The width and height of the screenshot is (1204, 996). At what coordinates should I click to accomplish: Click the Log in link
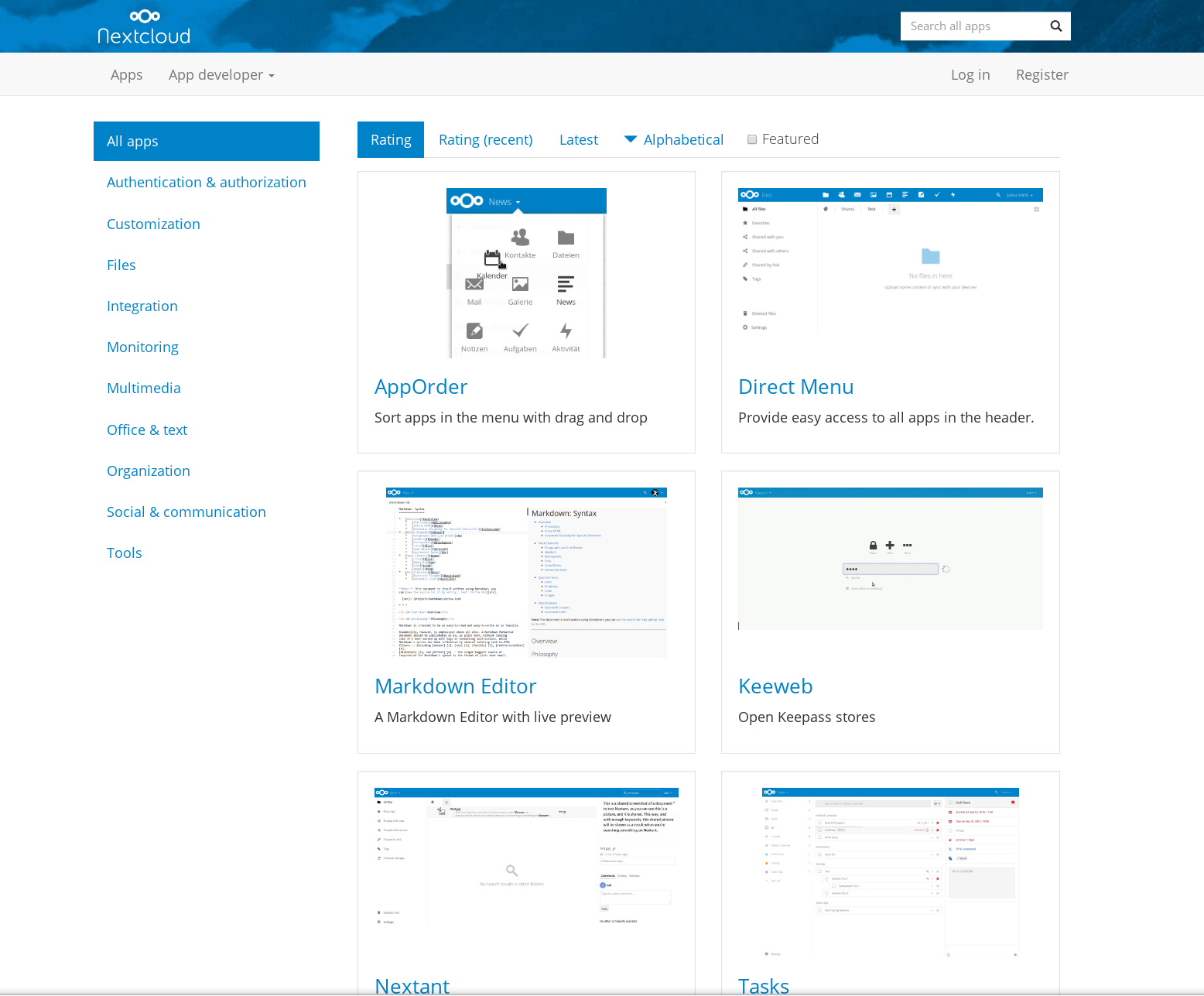[970, 74]
